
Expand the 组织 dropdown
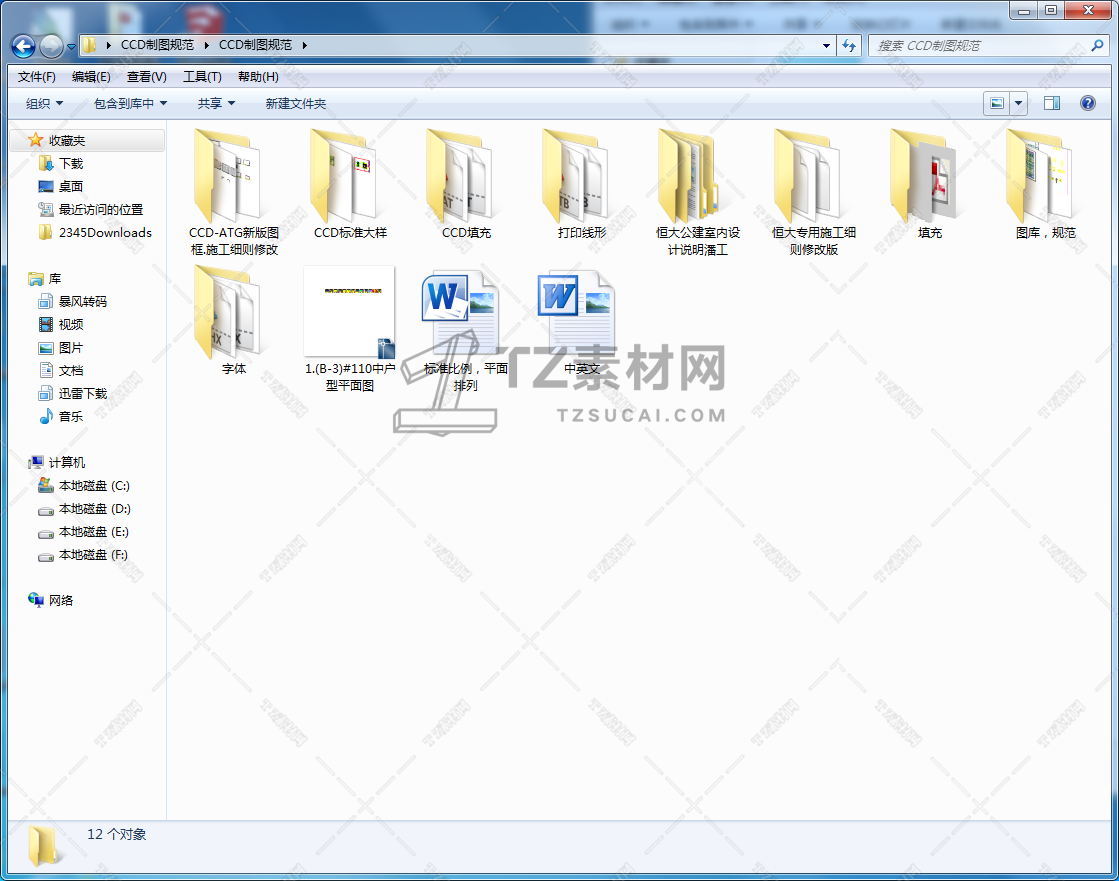(x=44, y=104)
